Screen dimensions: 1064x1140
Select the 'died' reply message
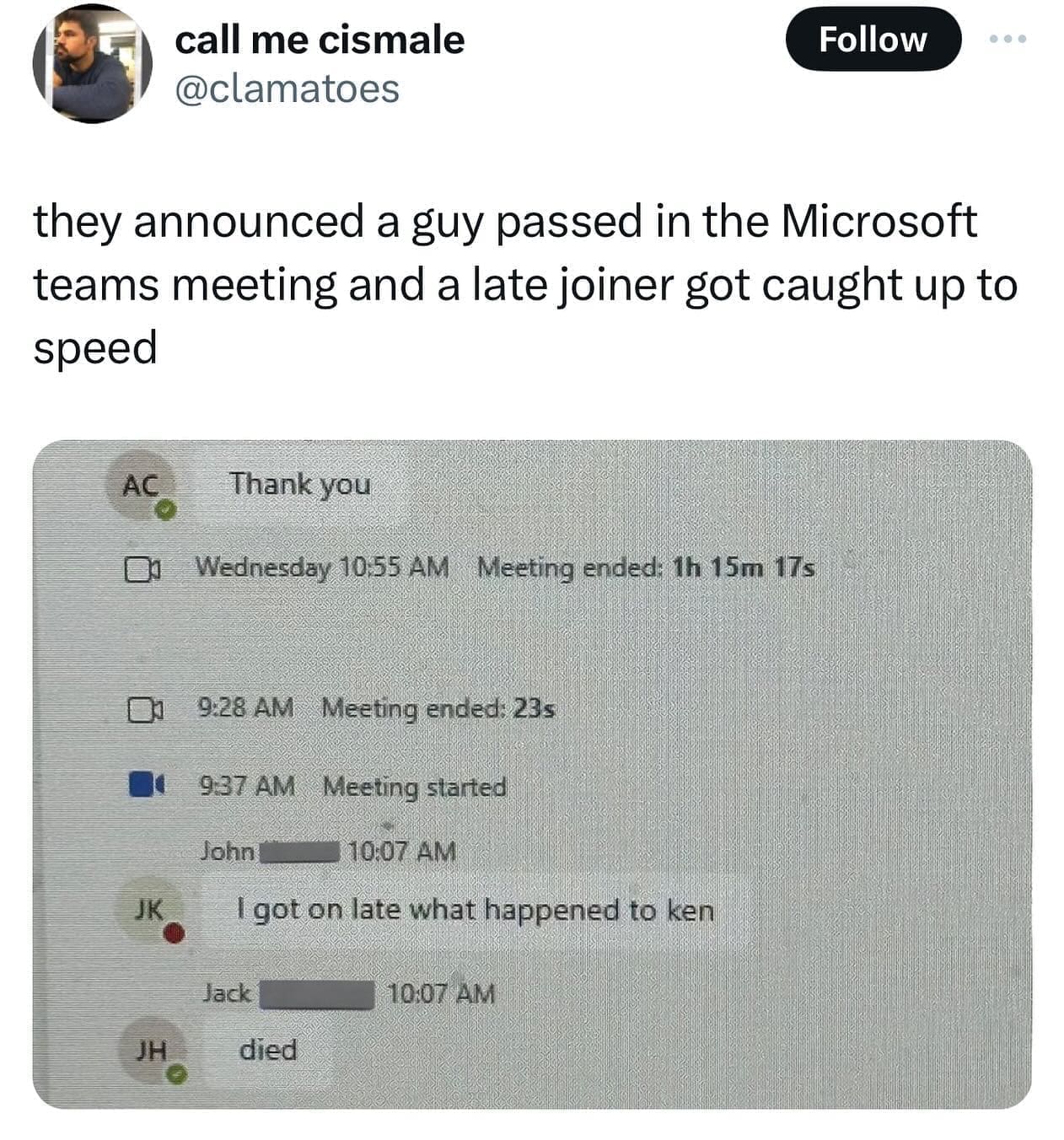pos(268,1051)
